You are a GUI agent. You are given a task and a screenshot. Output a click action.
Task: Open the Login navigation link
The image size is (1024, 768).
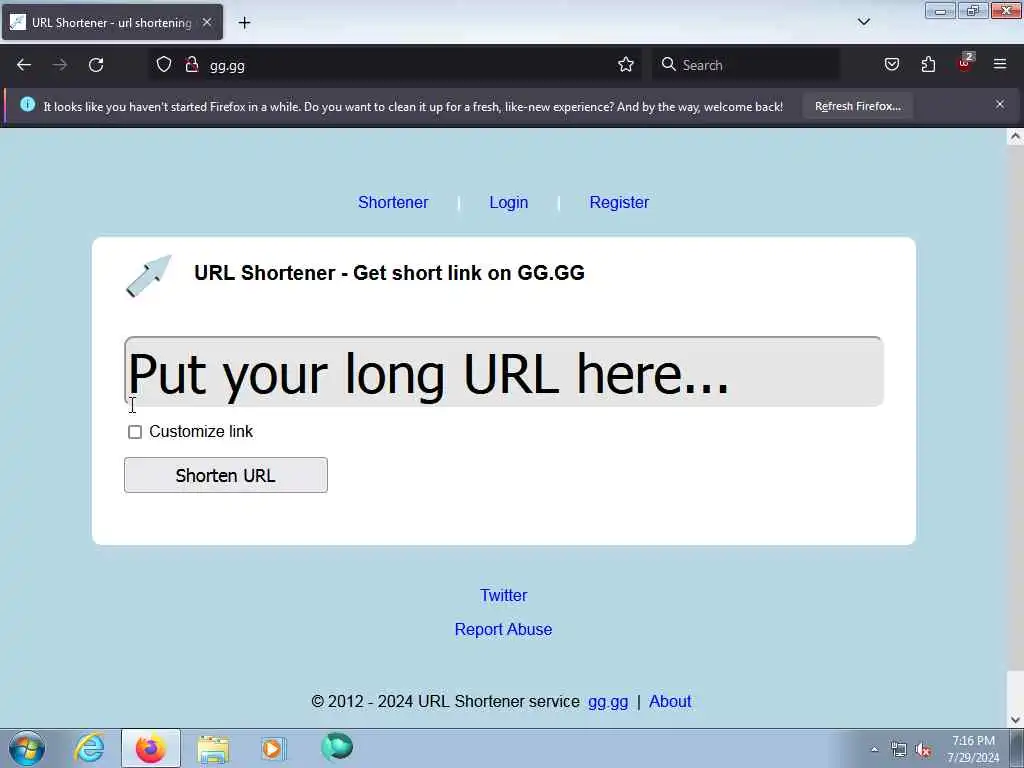509,202
